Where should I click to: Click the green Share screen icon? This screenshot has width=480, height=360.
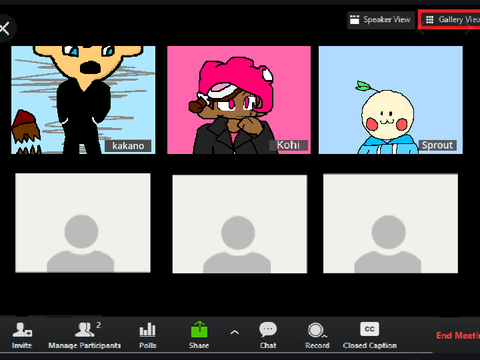(199, 330)
